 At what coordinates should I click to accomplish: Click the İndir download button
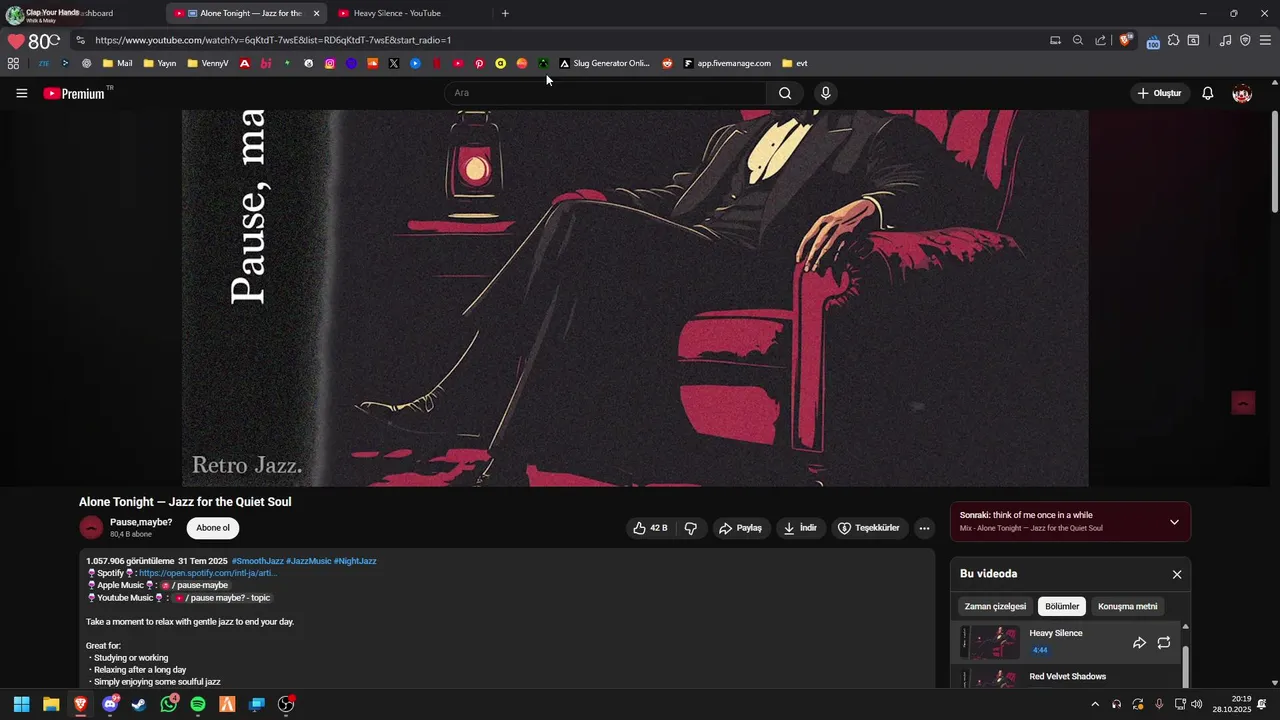(x=801, y=528)
